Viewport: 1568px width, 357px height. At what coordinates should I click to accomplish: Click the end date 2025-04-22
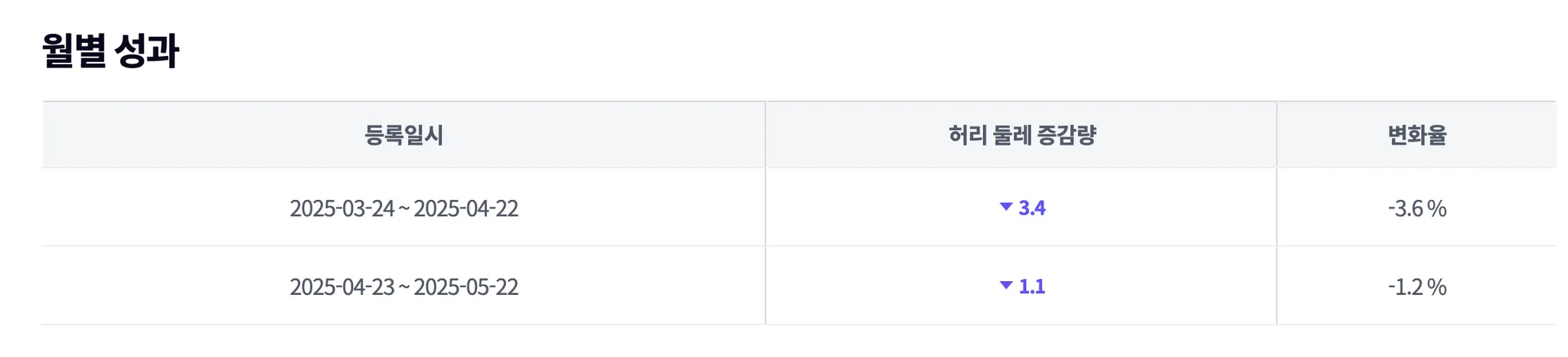point(466,208)
